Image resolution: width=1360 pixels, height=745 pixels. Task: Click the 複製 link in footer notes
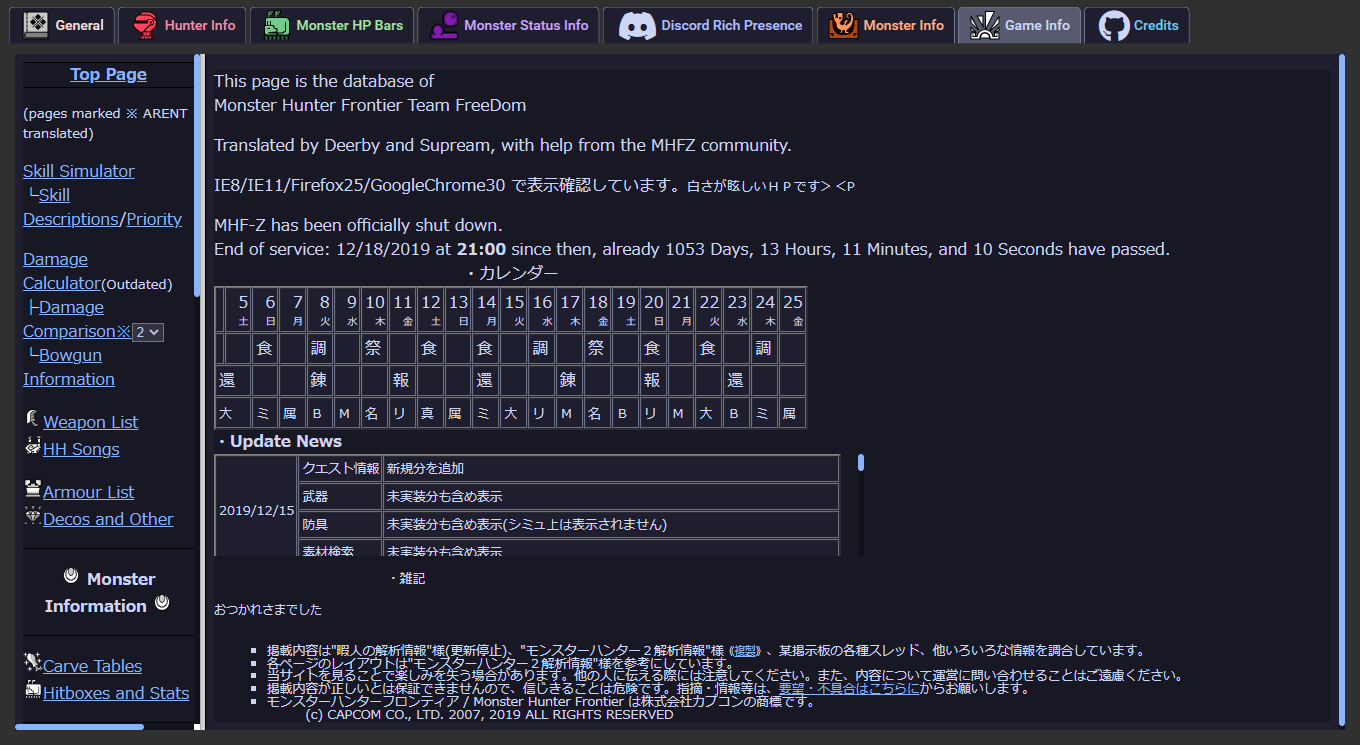tap(745, 651)
